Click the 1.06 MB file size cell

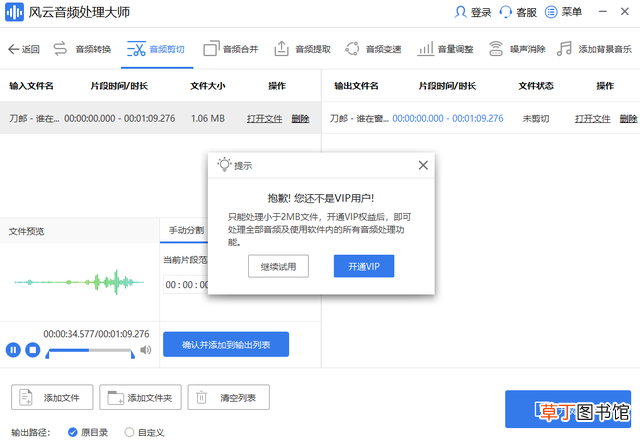point(208,118)
